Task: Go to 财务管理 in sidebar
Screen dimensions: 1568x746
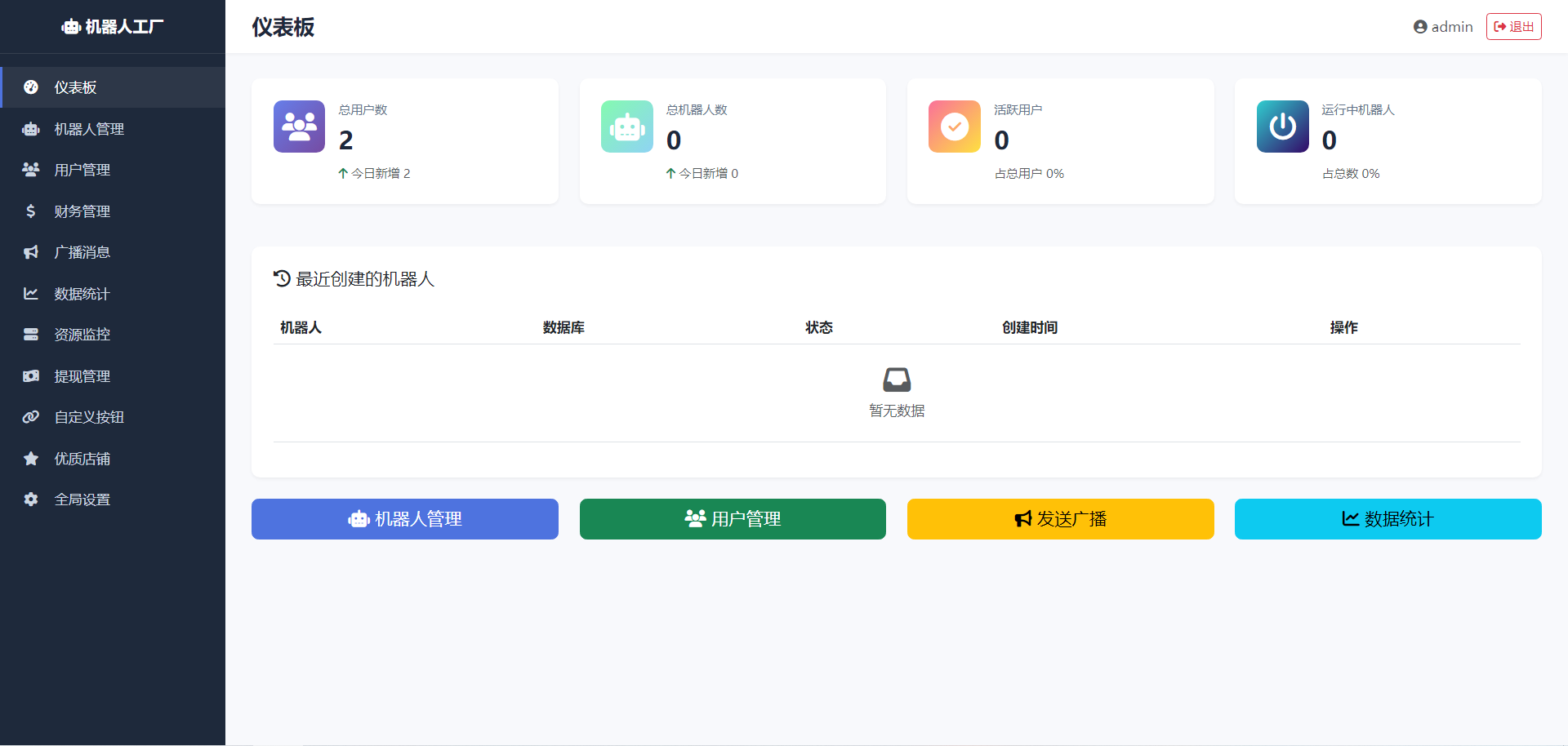Action: [x=82, y=211]
